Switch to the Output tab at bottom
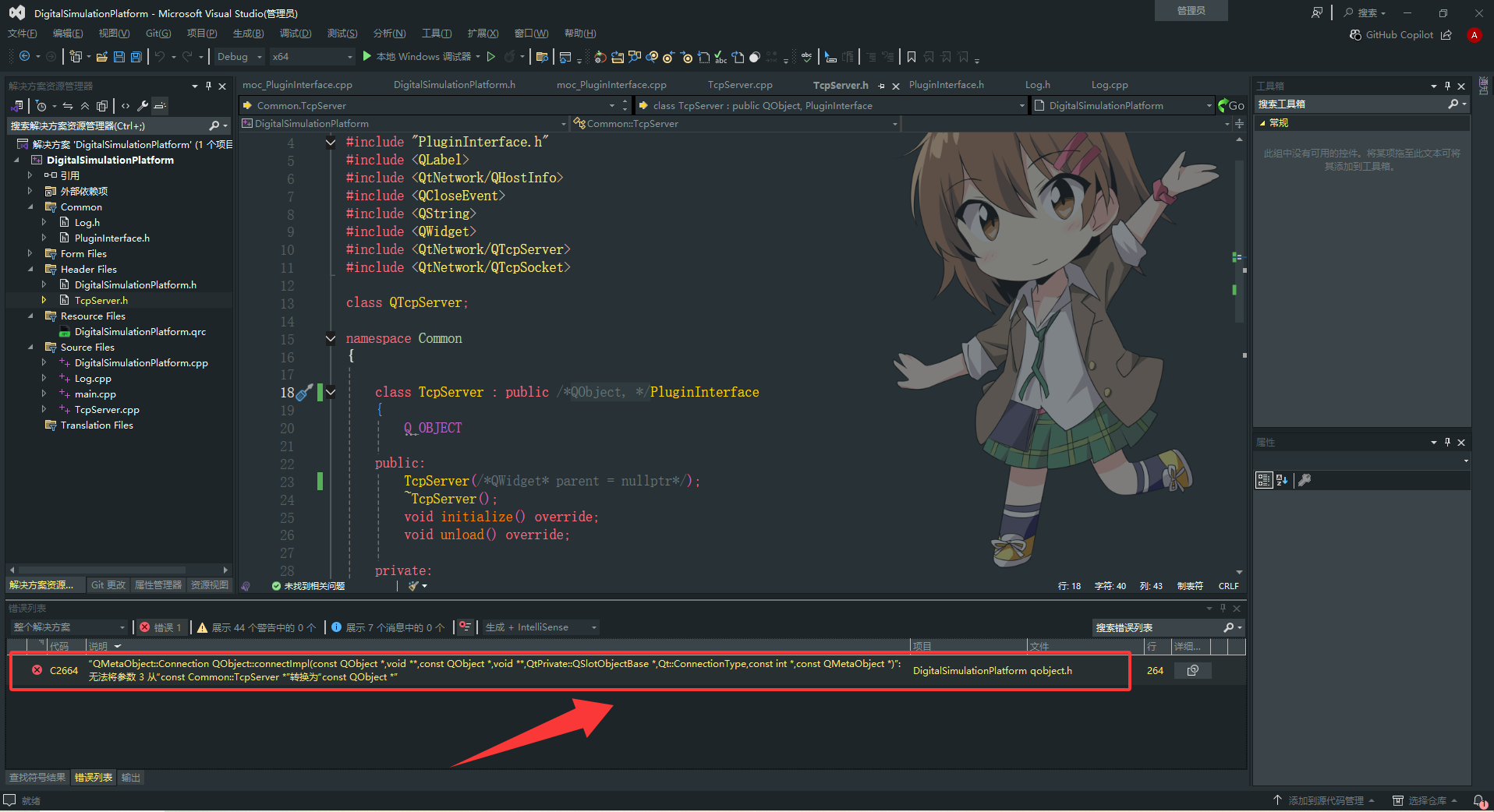The height and width of the screenshot is (812, 1494). [131, 777]
